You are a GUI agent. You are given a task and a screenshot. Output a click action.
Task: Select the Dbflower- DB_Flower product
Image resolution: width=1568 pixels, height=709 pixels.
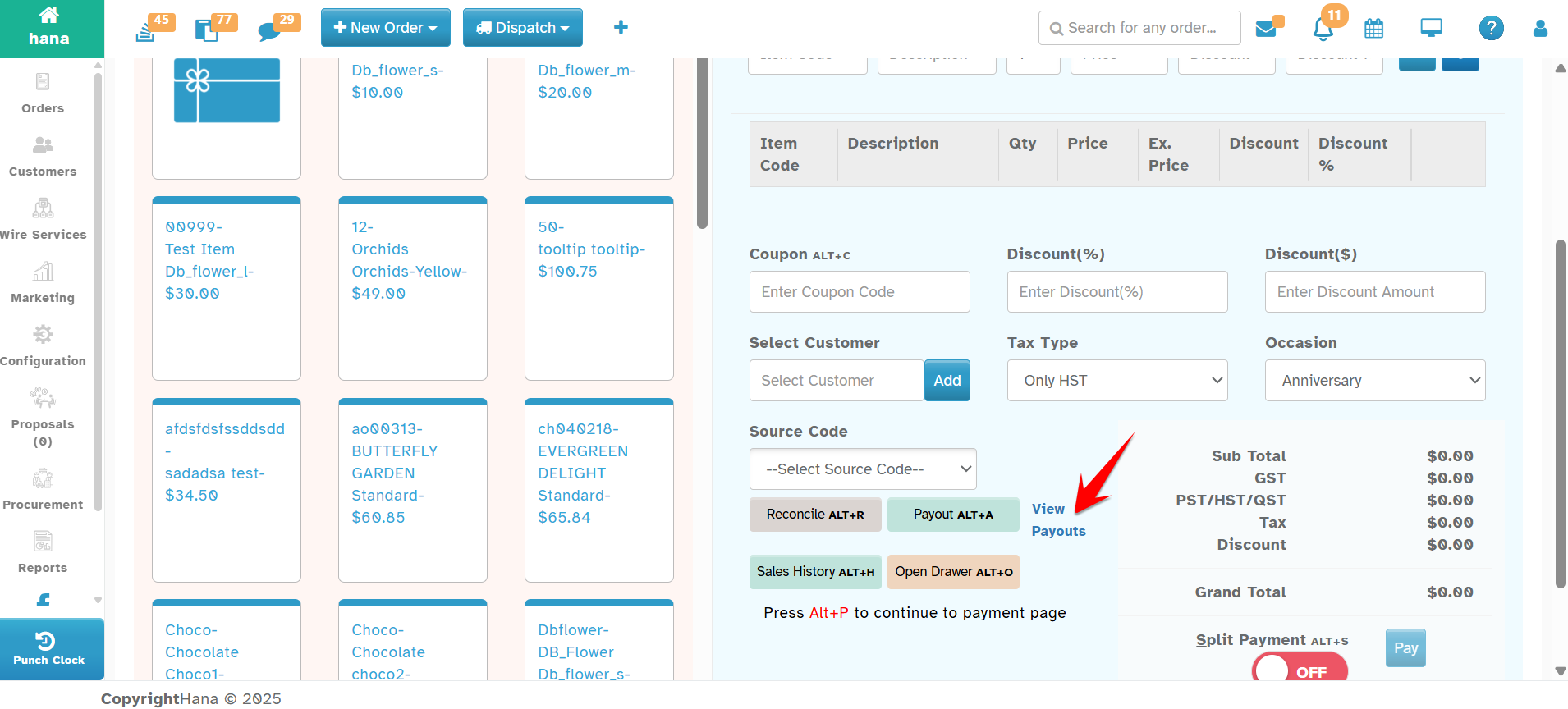coord(599,640)
